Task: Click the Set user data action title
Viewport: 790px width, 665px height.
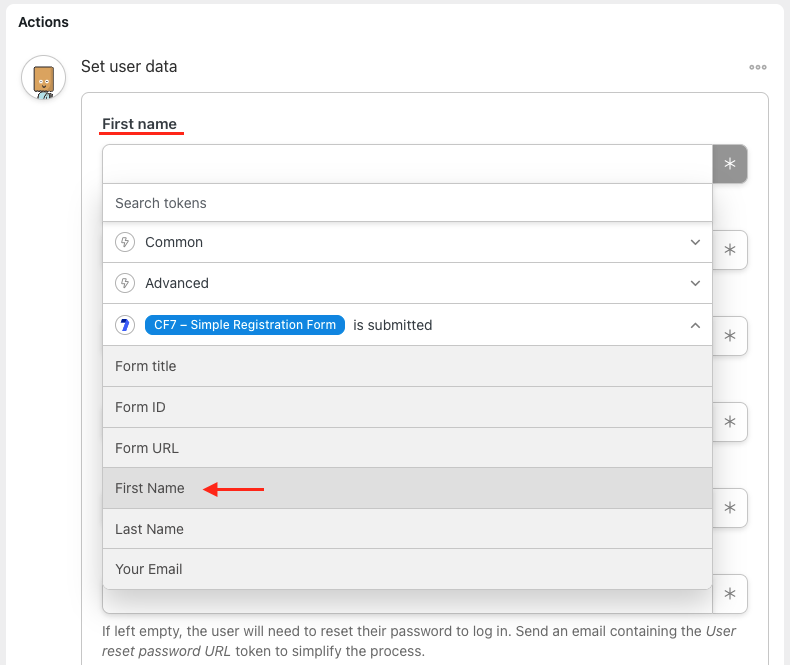Action: [x=129, y=66]
